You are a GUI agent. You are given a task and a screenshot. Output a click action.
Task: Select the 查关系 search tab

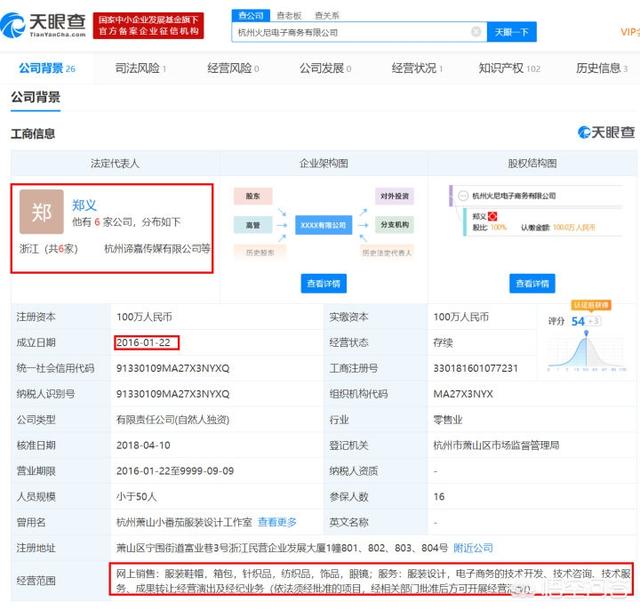[327, 16]
